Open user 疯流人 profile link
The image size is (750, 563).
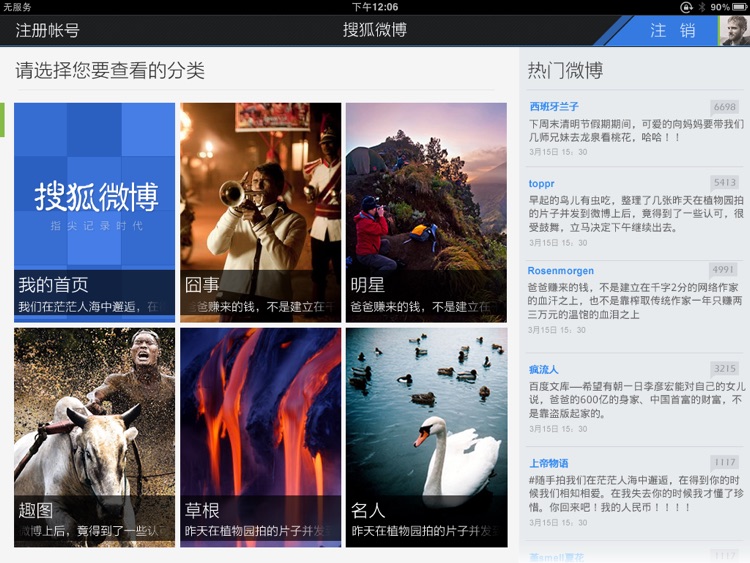tap(543, 369)
